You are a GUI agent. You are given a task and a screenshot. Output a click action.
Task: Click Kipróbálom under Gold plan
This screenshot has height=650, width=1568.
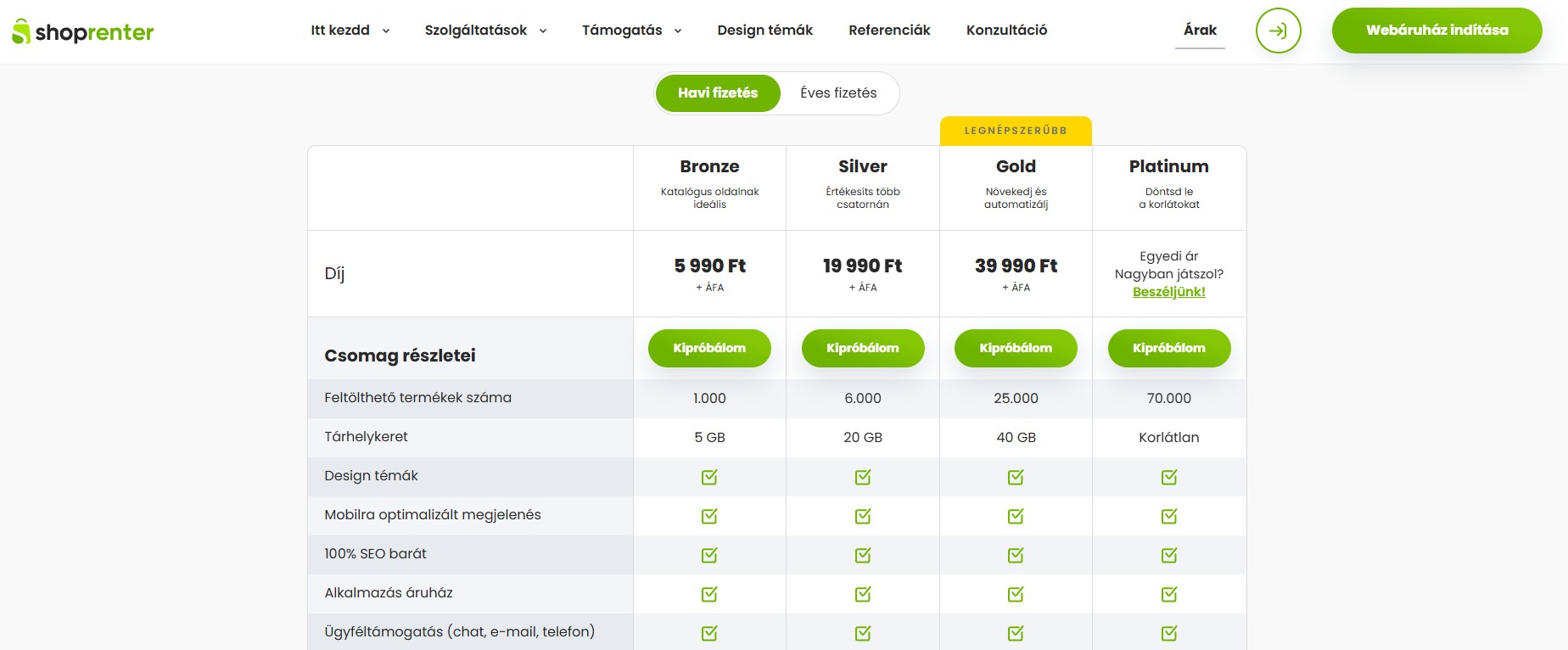pos(1016,348)
